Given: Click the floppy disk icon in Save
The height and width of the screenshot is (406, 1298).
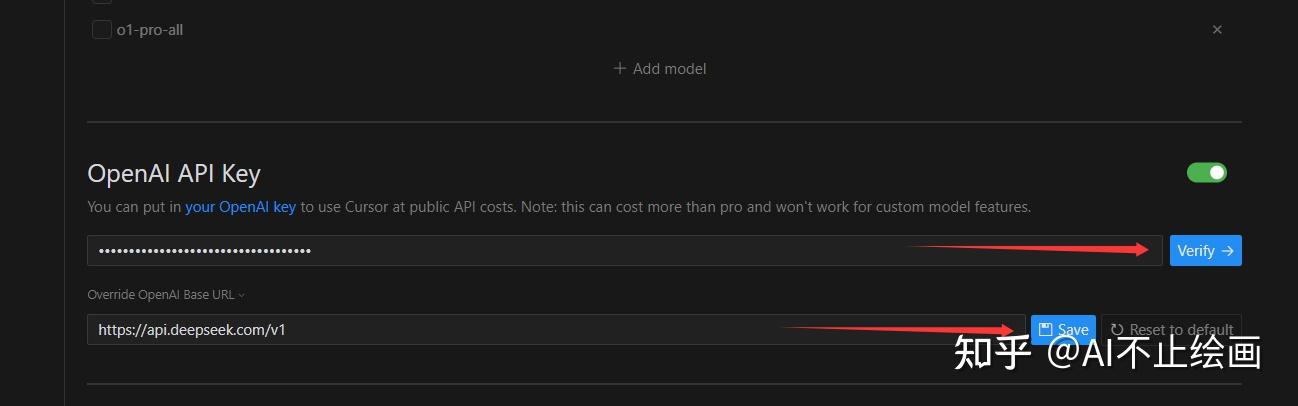Looking at the screenshot, I should 1045,330.
